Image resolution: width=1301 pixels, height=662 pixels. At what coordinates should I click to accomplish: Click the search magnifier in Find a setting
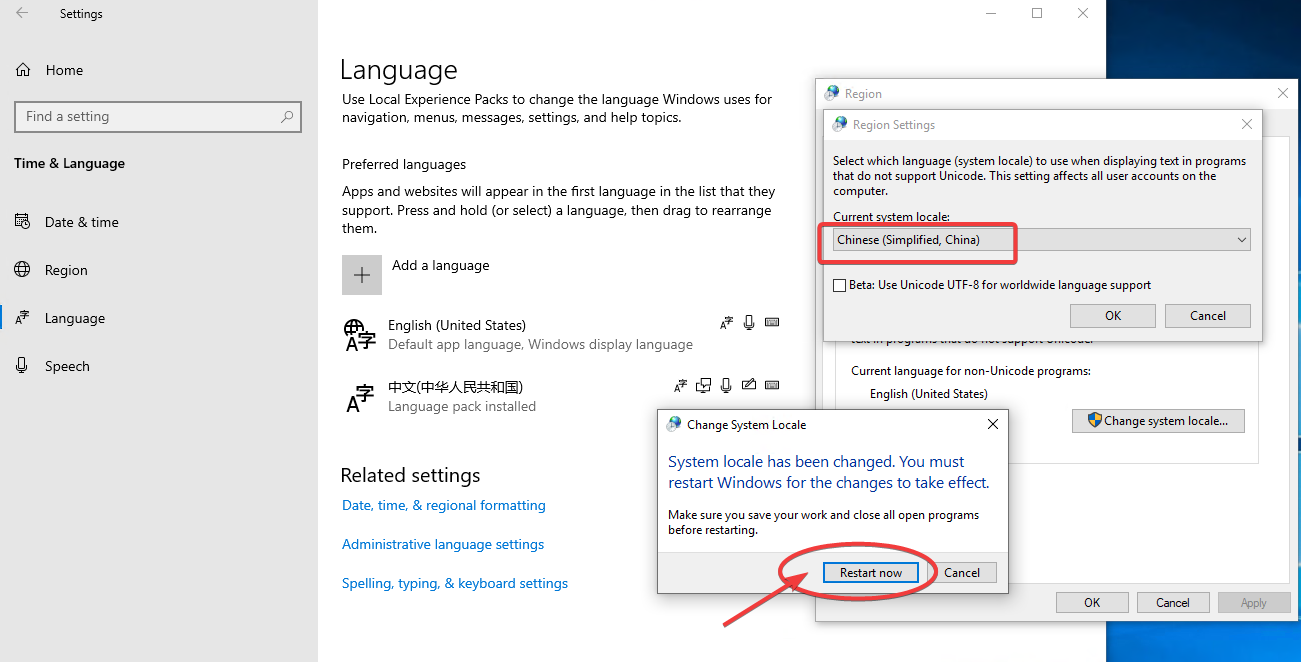tap(287, 117)
